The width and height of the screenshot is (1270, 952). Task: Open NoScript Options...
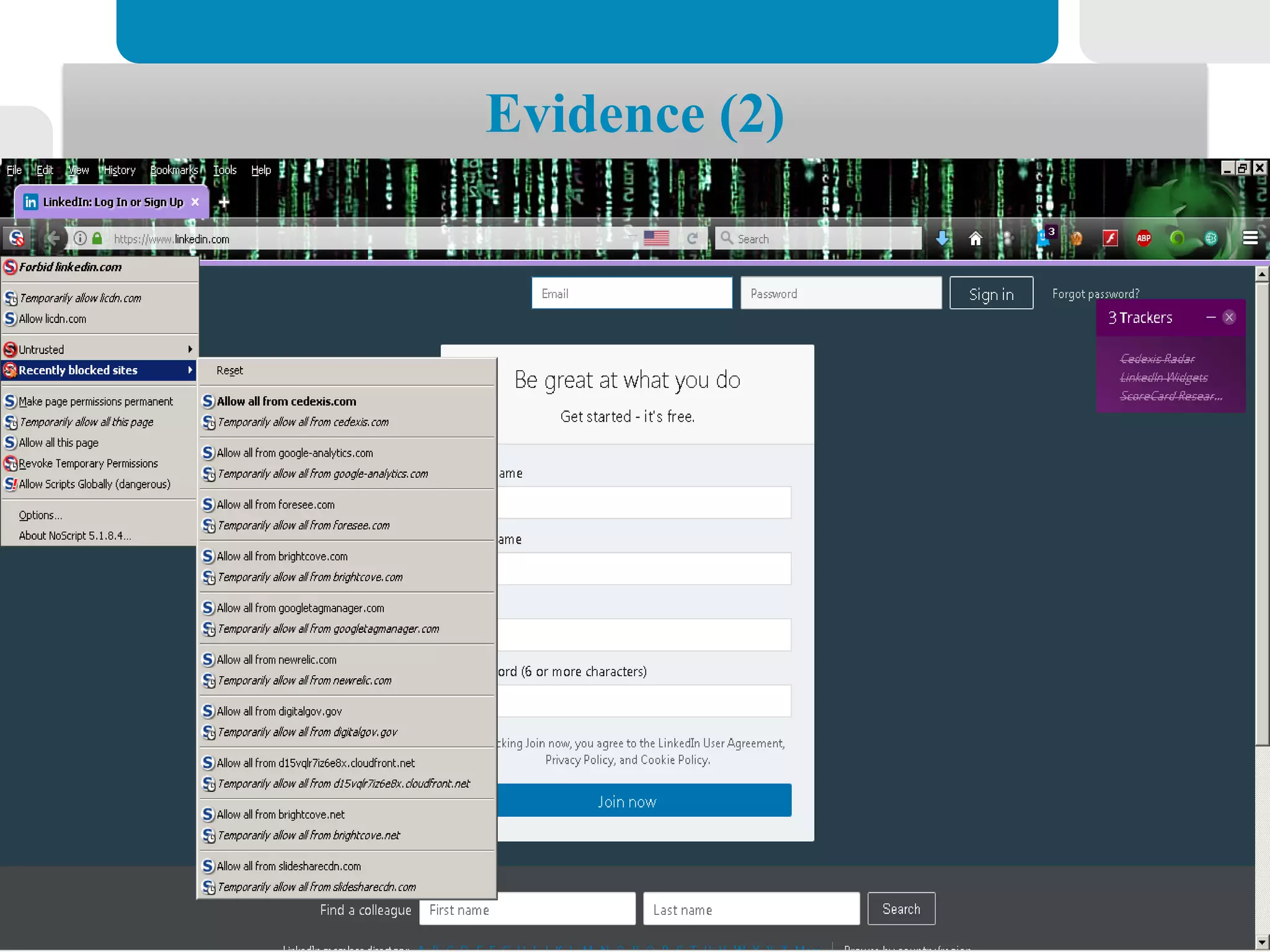click(x=99, y=515)
